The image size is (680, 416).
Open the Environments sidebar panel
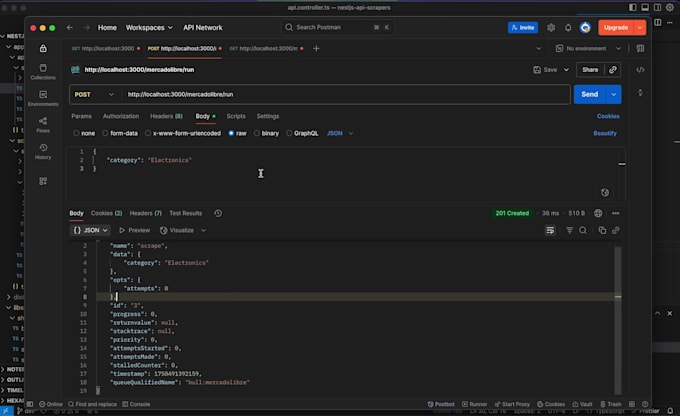pyautogui.click(x=43, y=98)
